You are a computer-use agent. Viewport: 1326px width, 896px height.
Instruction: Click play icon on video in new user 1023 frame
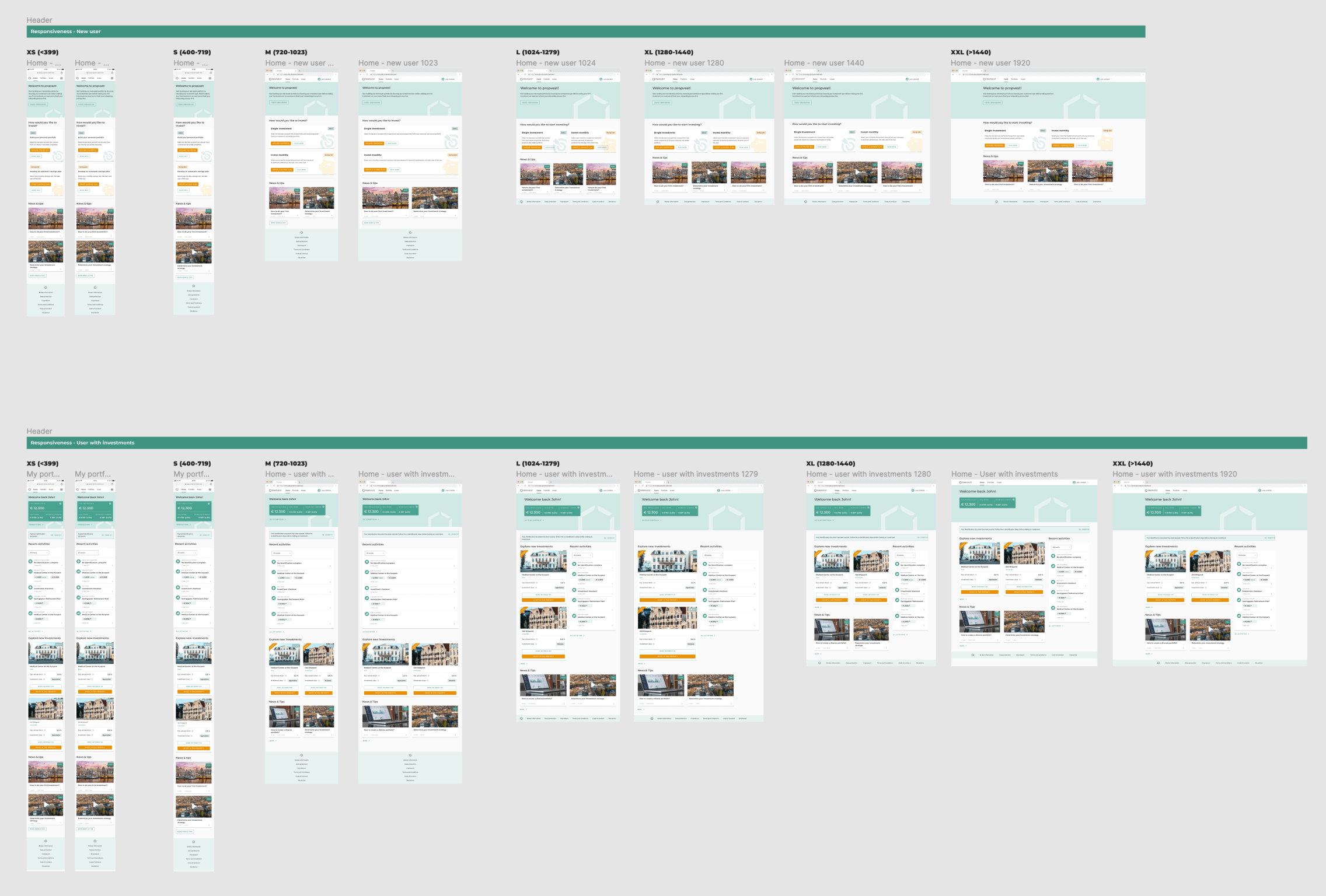435,198
